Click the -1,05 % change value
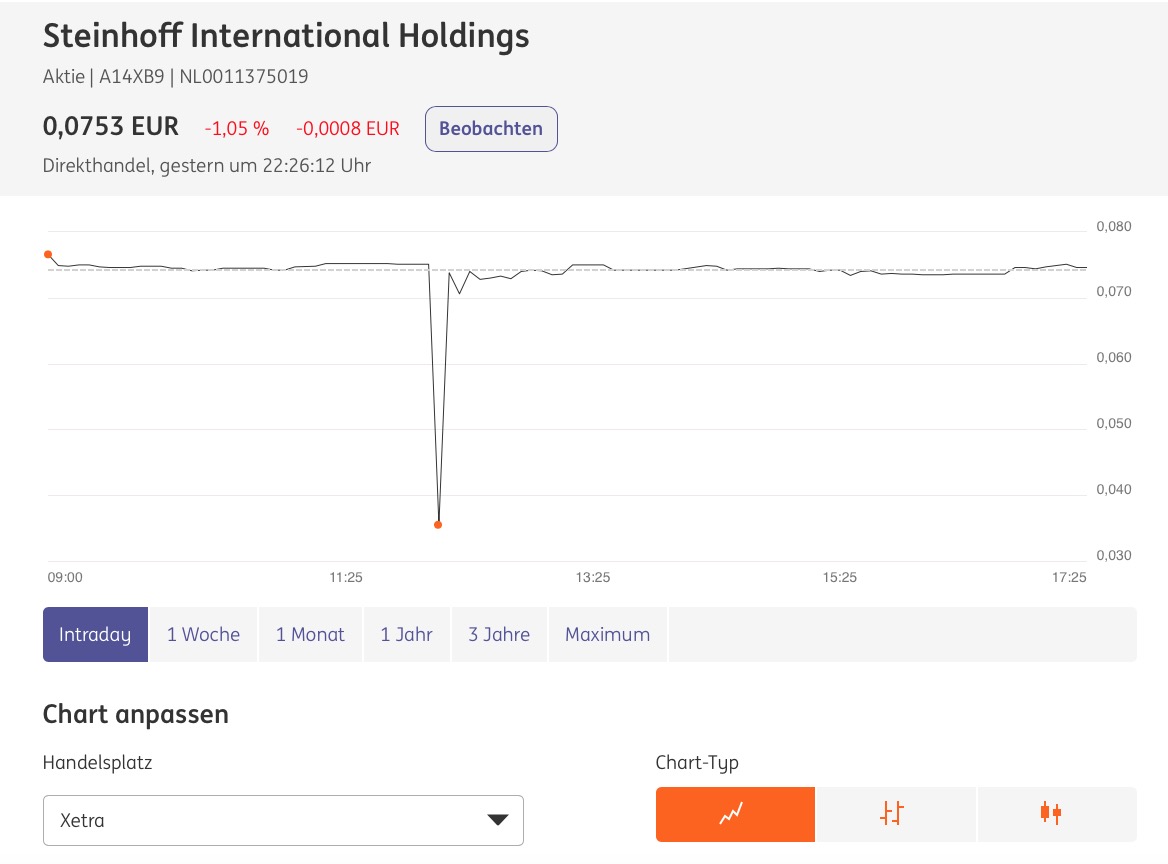 236,128
